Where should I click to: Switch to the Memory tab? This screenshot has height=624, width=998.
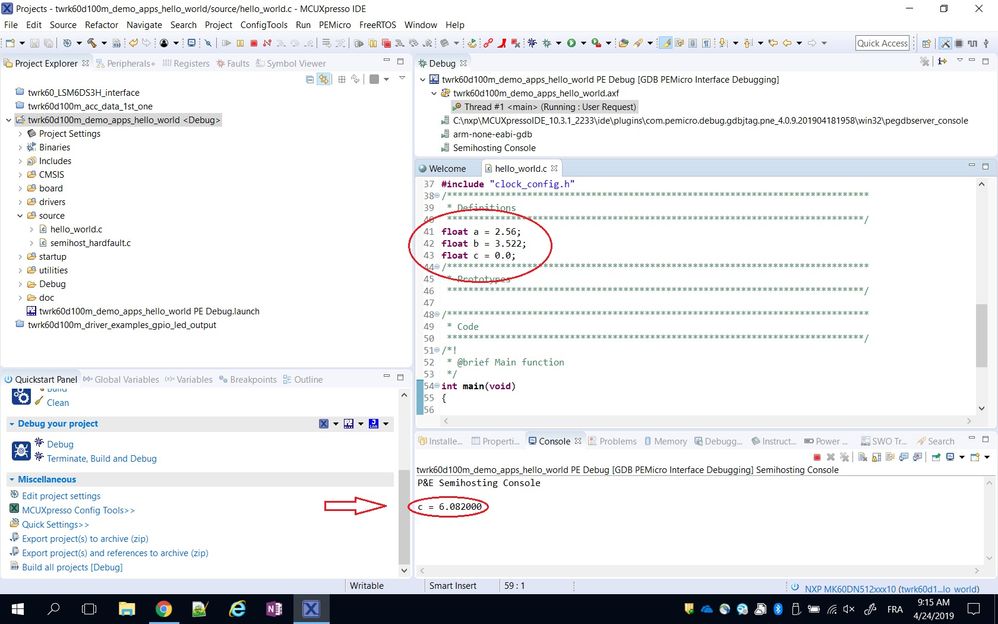click(x=665, y=441)
